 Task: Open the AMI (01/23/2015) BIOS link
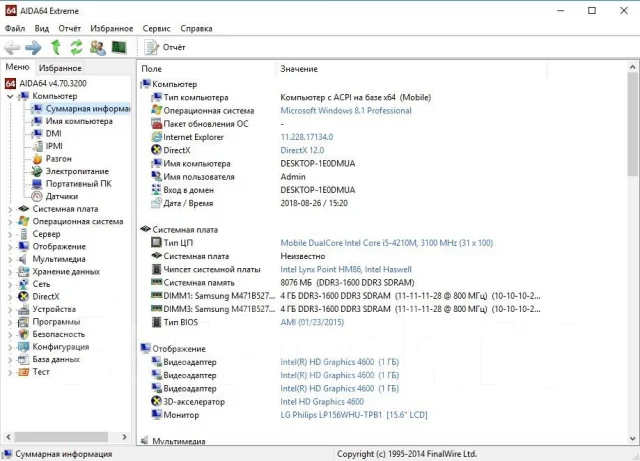pos(312,322)
